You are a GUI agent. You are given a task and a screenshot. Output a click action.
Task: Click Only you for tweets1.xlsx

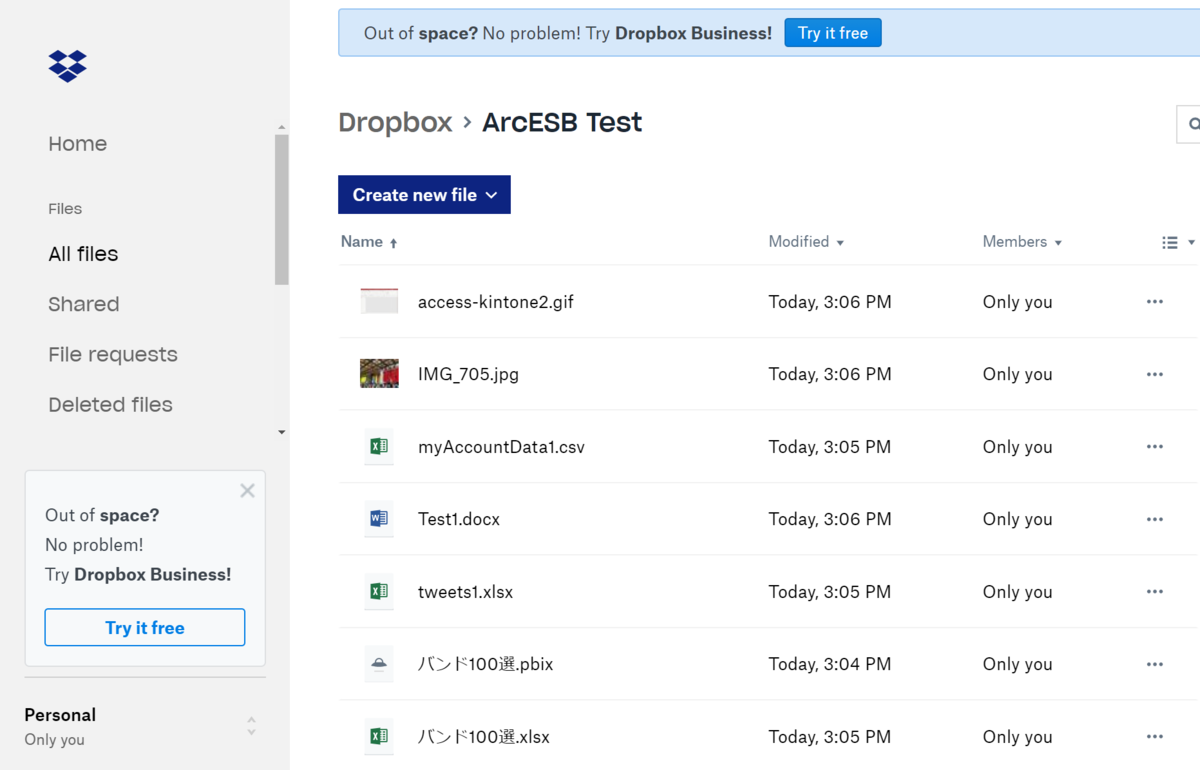1017,592
